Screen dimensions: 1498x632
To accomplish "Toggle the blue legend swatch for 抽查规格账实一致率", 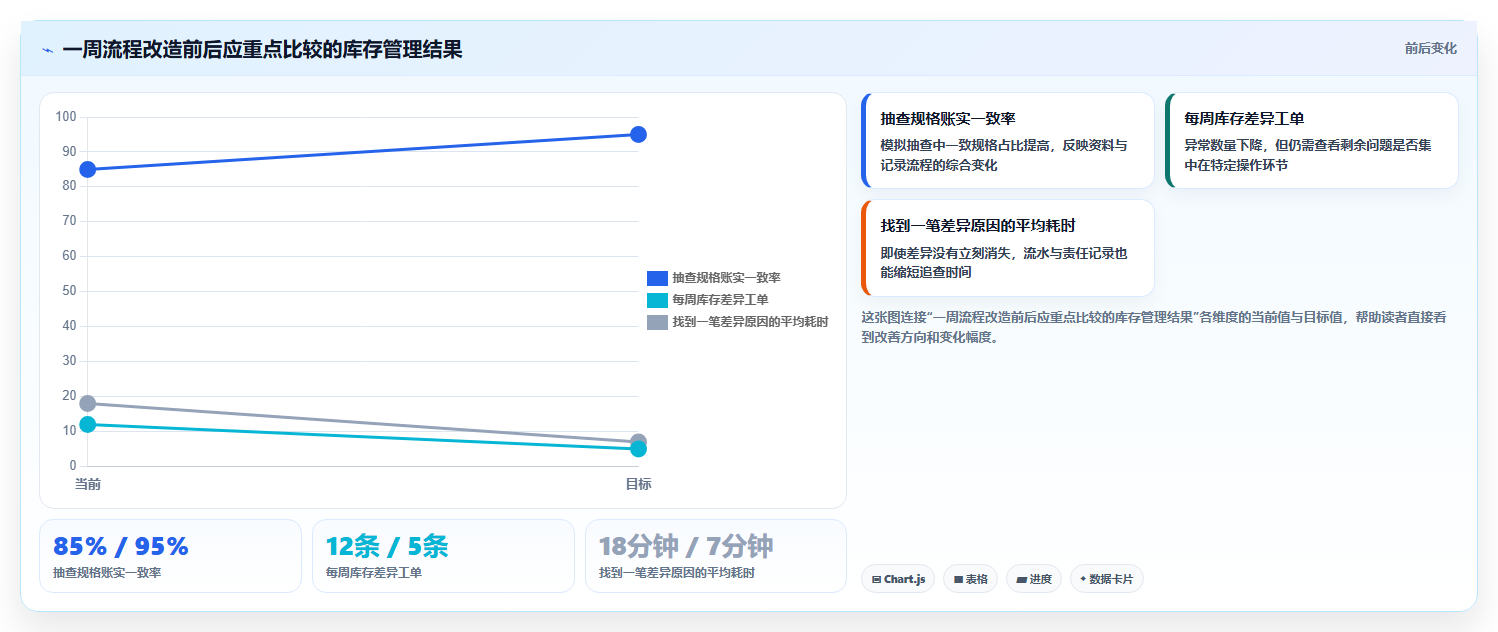I will coord(657,278).
